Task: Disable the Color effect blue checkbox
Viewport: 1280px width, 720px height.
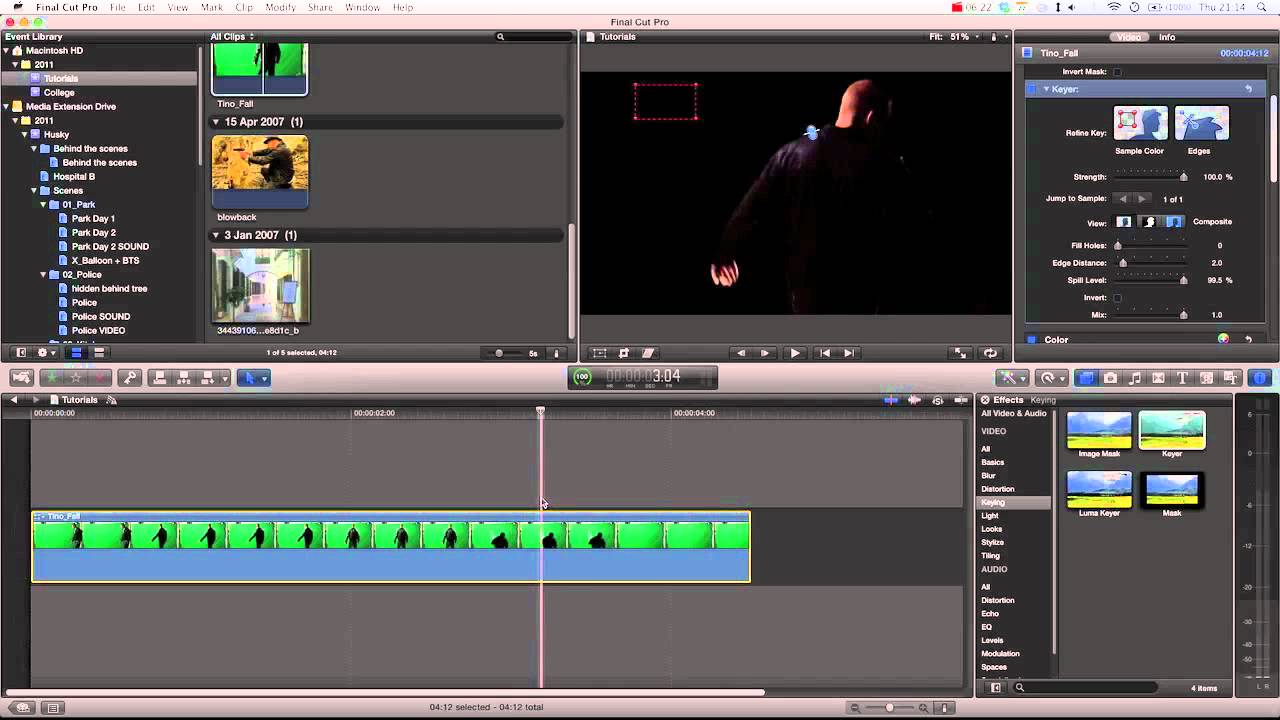Action: 1032,339
